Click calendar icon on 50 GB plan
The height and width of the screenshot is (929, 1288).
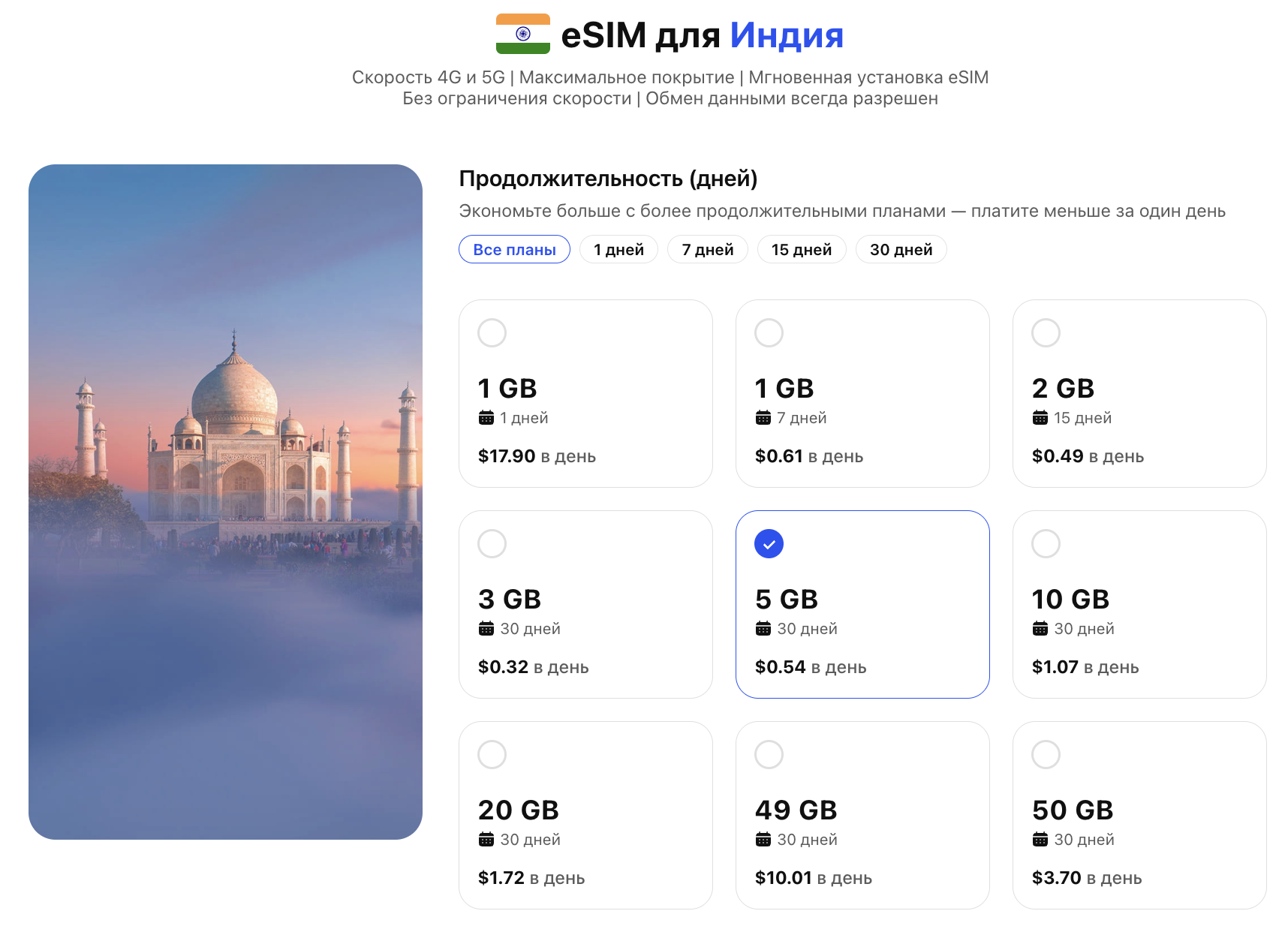click(x=1040, y=840)
